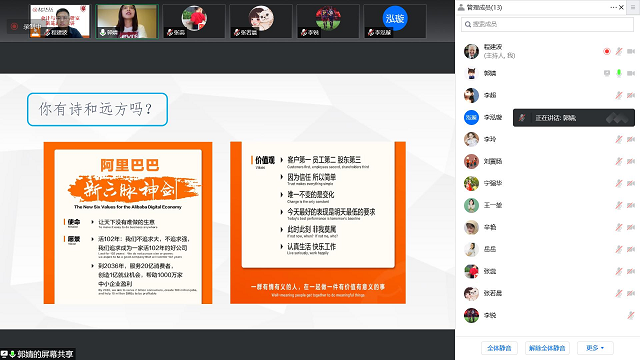Click the 正在讲话 speaking tooltip text
This screenshot has width=640, height=360.
(556, 118)
